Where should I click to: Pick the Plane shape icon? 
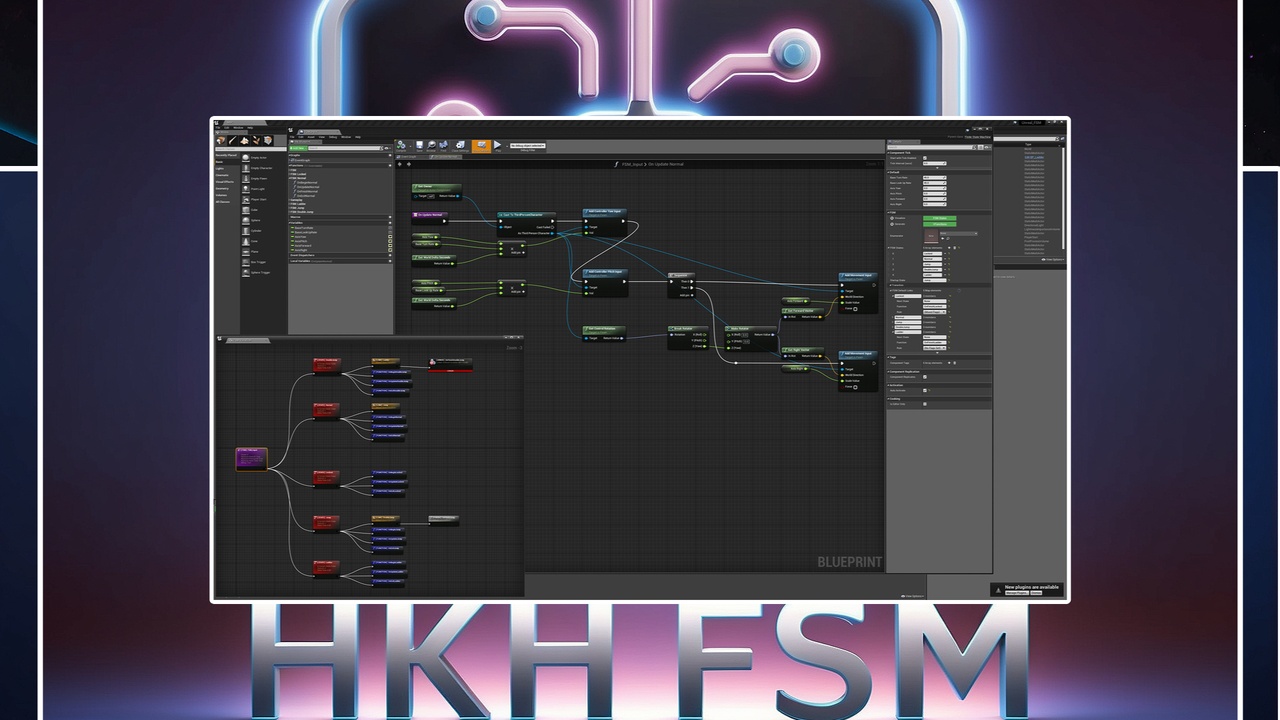click(x=246, y=251)
